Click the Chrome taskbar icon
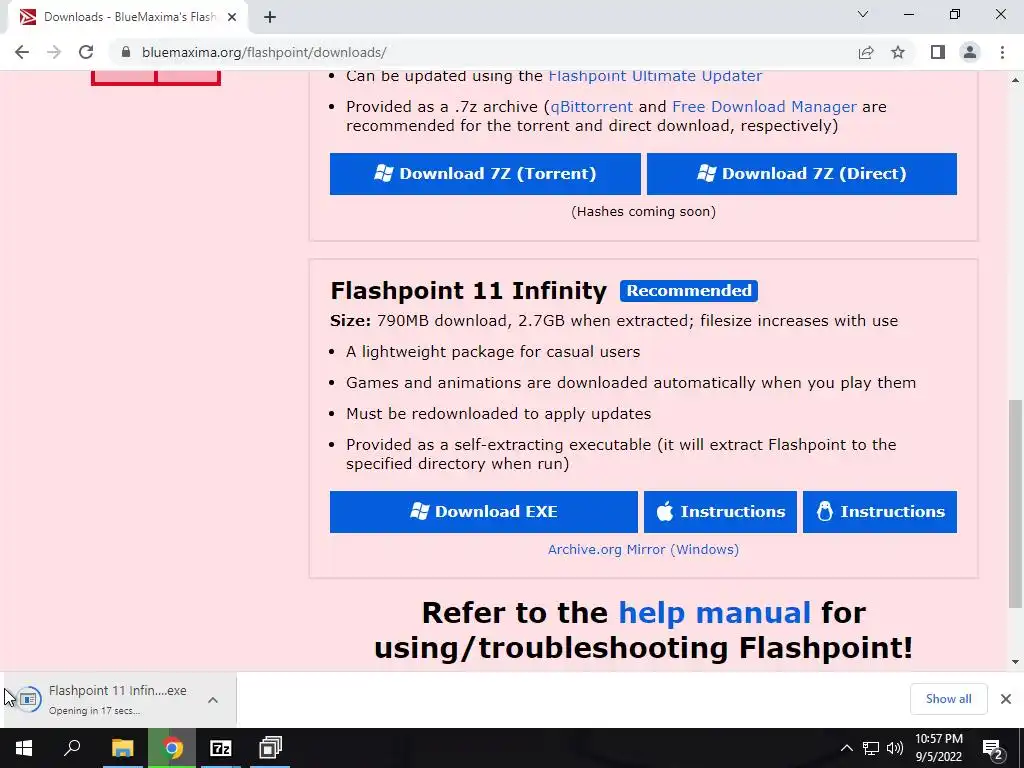Image resolution: width=1024 pixels, height=768 pixels. point(172,748)
